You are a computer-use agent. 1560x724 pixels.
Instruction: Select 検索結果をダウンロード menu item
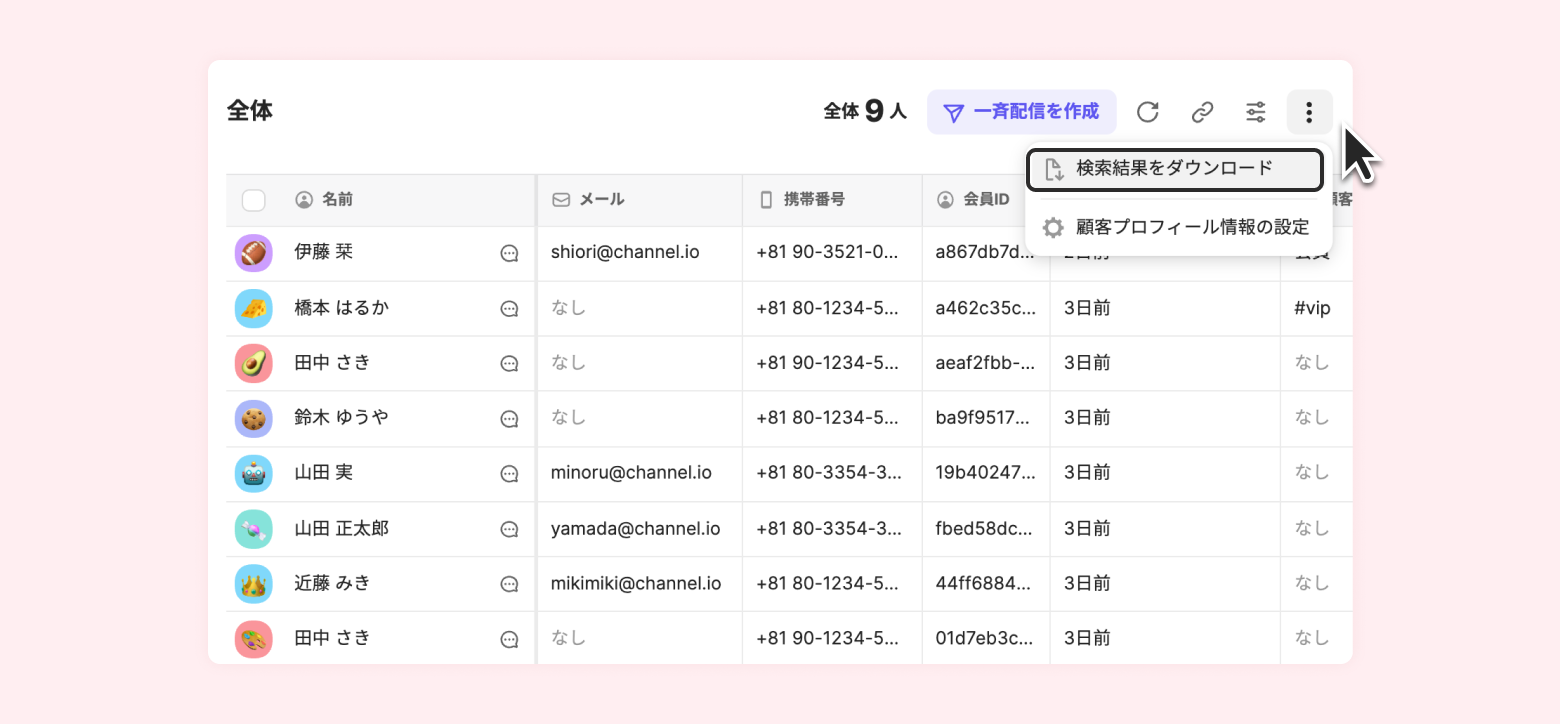click(1174, 169)
